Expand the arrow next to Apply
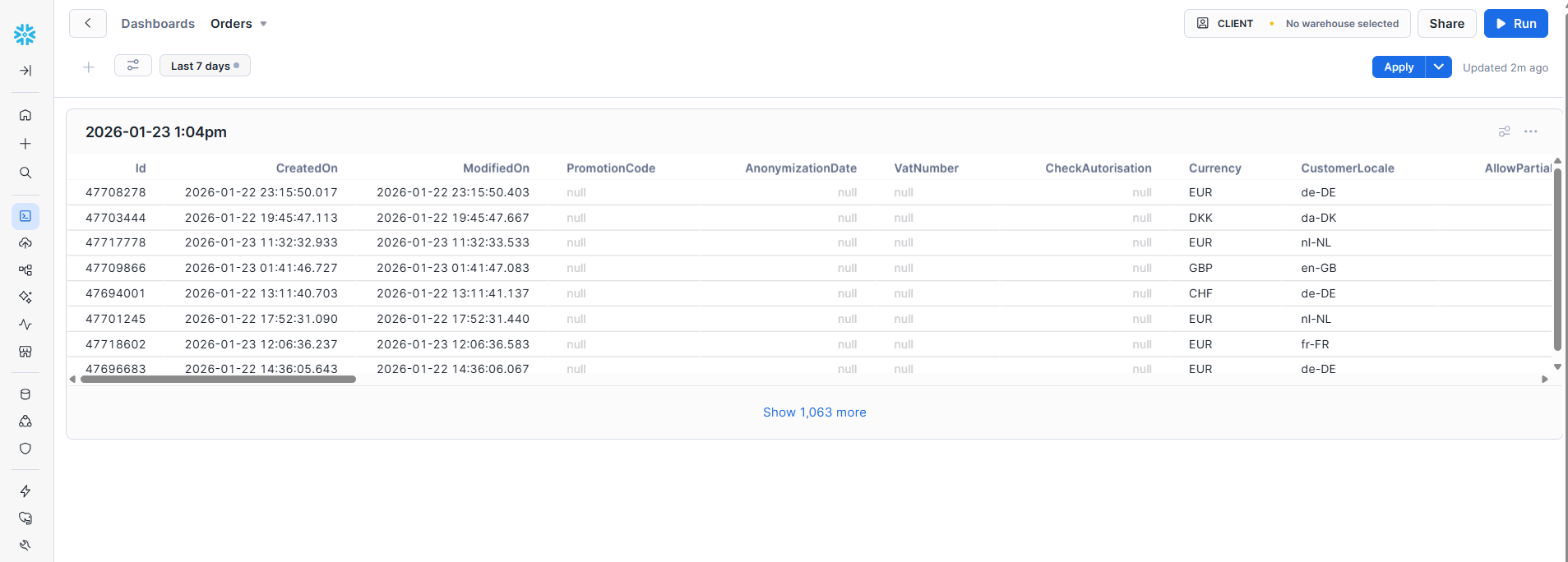Screen dimensions: 1568x562 [x=1438, y=67]
